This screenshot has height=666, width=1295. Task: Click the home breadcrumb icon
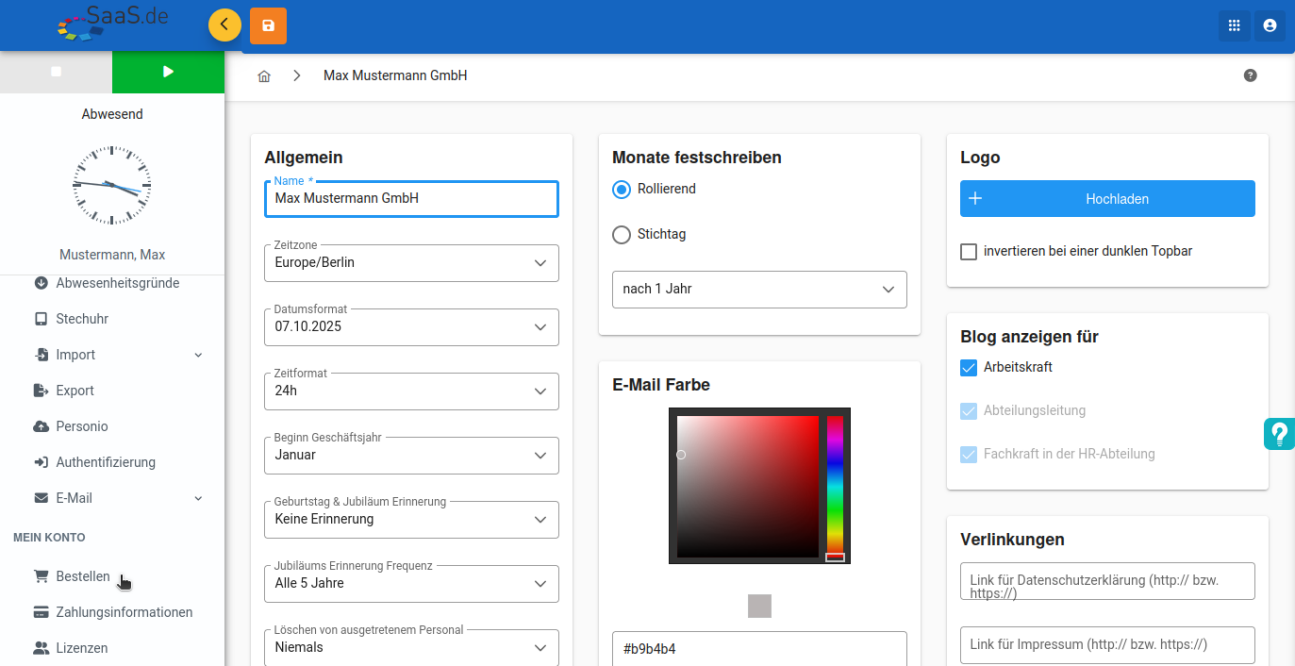[x=264, y=76]
